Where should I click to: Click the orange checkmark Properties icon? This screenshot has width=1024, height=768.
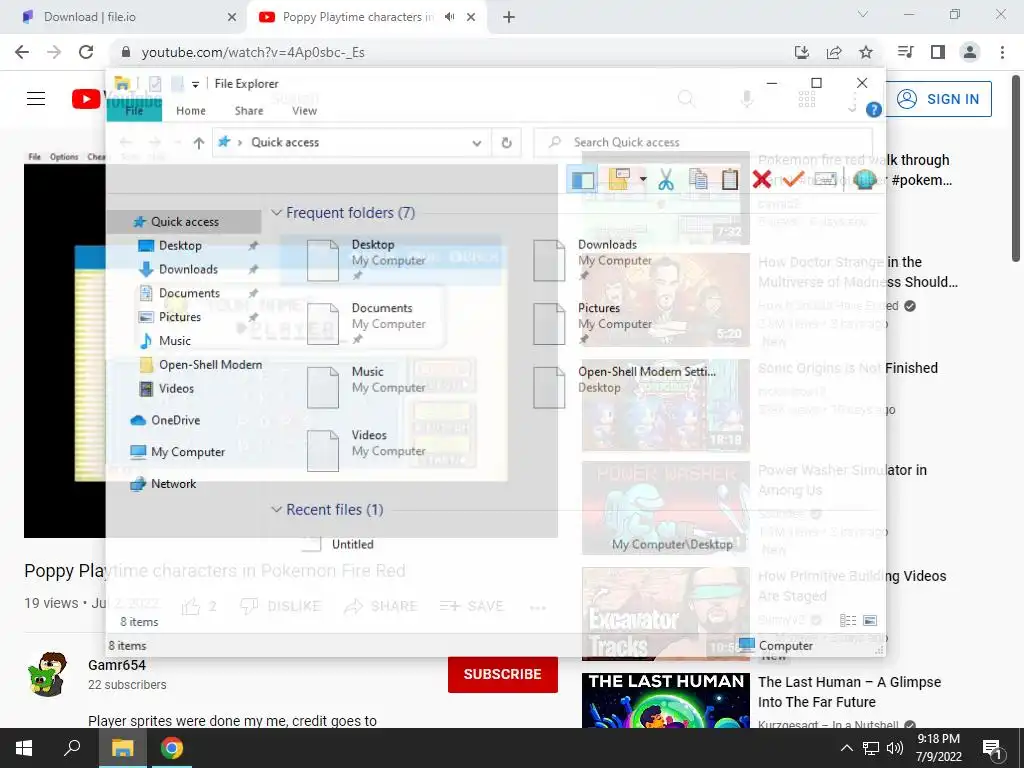click(793, 179)
